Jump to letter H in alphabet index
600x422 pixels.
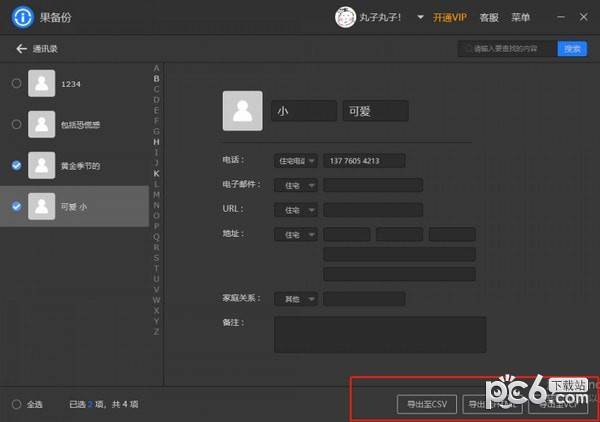pyautogui.click(x=156, y=142)
